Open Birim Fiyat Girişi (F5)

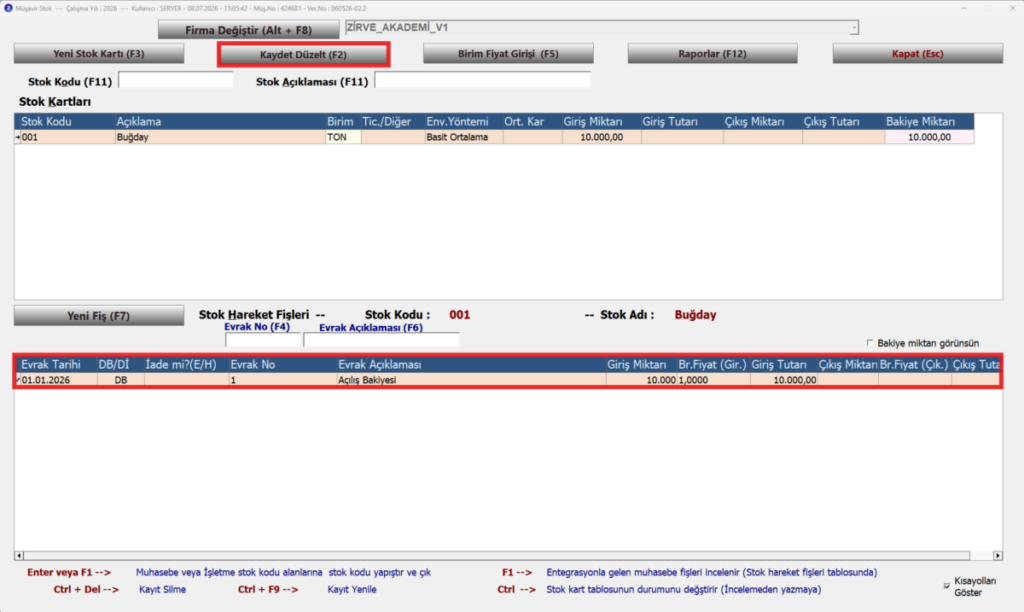pyautogui.click(x=508, y=54)
